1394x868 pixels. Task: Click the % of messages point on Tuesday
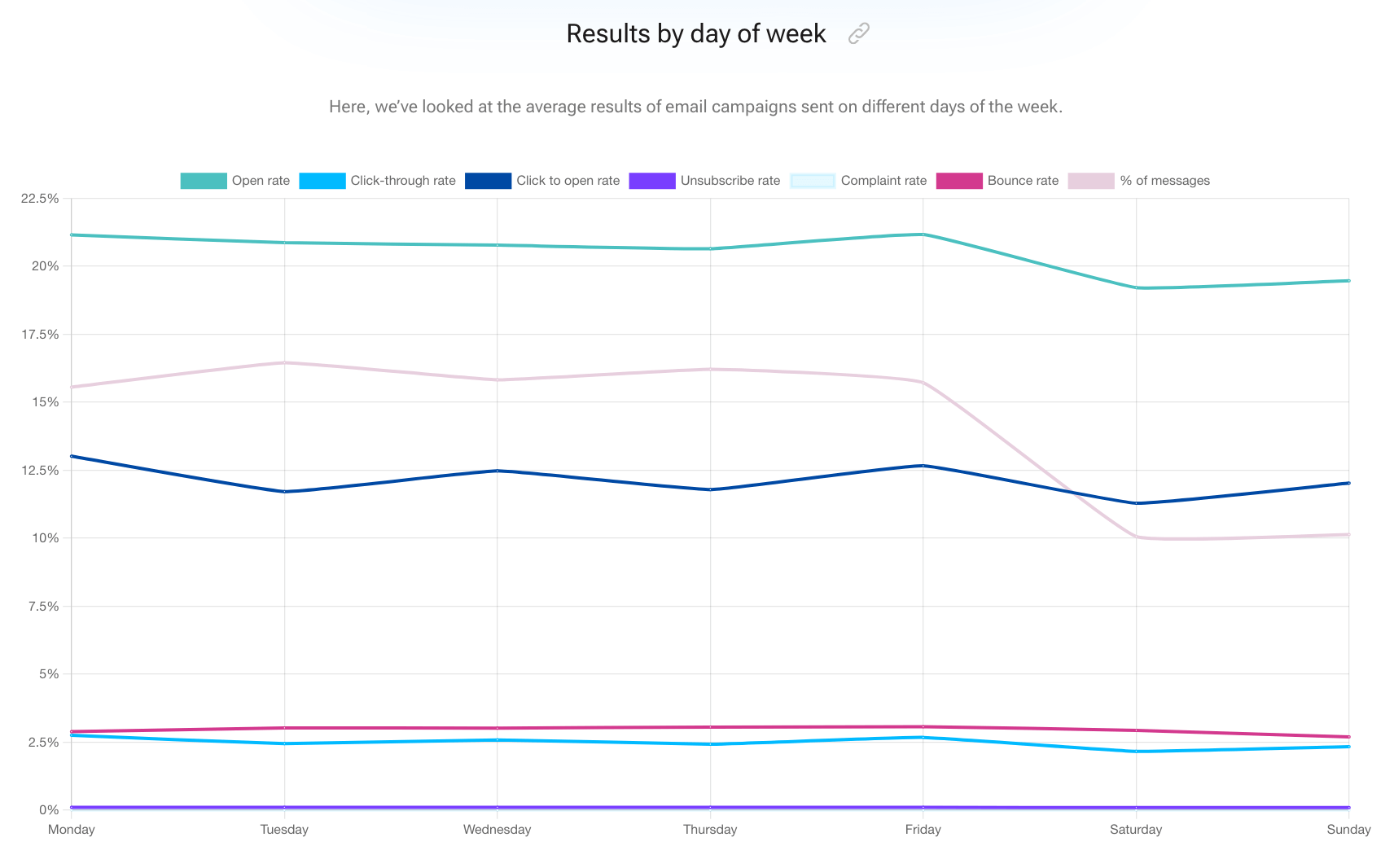(x=284, y=362)
